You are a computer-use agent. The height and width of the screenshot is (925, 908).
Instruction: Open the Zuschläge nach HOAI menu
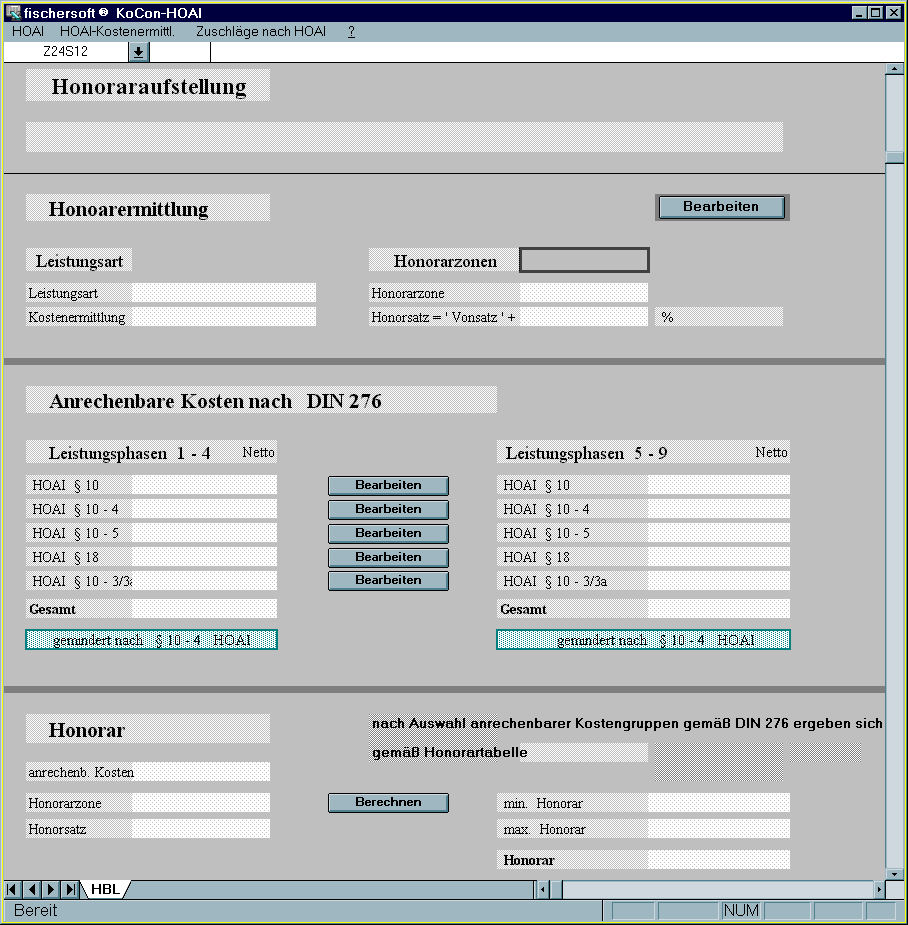(x=261, y=32)
